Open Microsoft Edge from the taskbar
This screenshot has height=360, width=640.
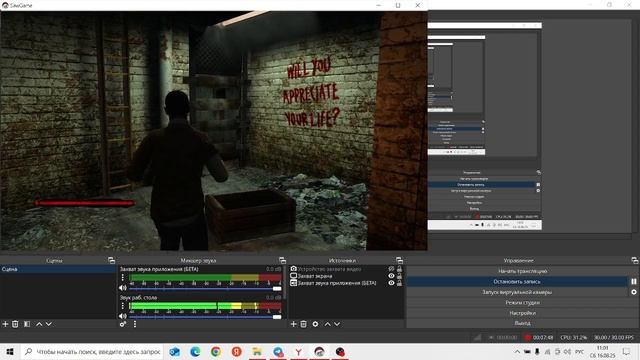pos(195,352)
